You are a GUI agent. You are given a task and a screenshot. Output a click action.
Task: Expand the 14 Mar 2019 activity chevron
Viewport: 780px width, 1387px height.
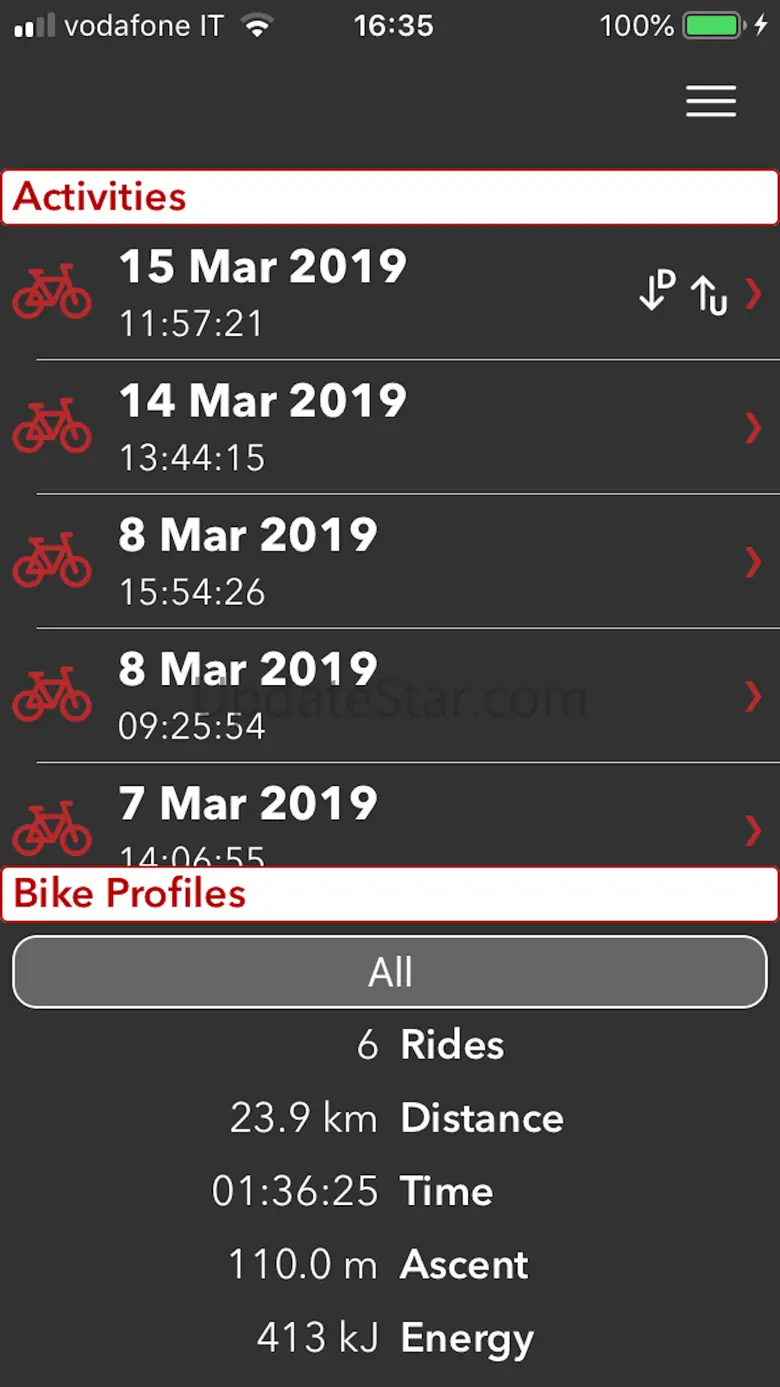[x=753, y=427]
